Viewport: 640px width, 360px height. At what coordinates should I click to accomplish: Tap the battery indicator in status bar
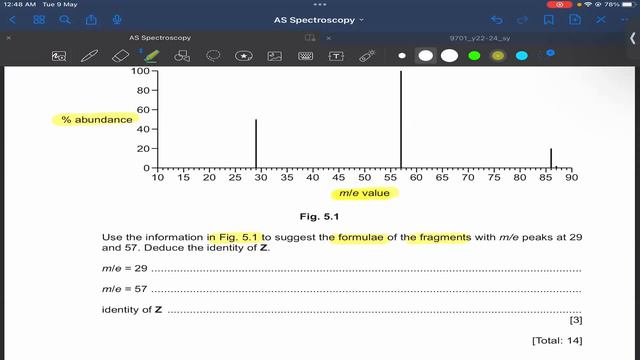pyautogui.click(x=628, y=4)
